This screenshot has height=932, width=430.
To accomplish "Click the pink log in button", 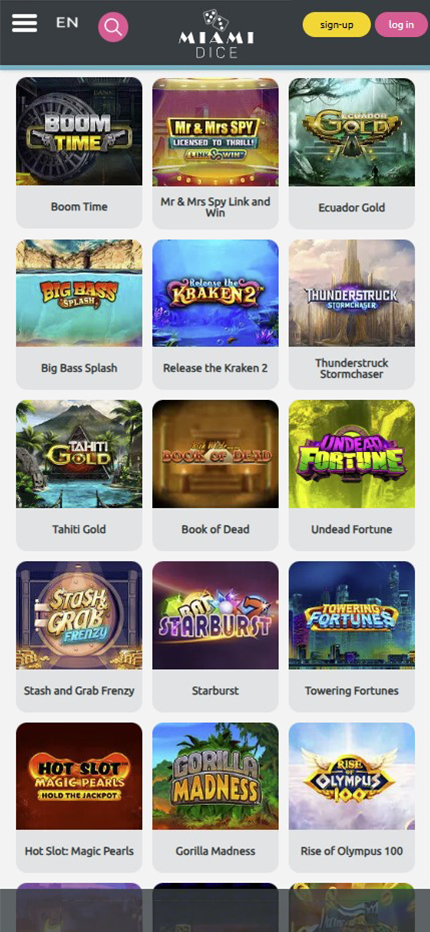I will click(x=401, y=25).
